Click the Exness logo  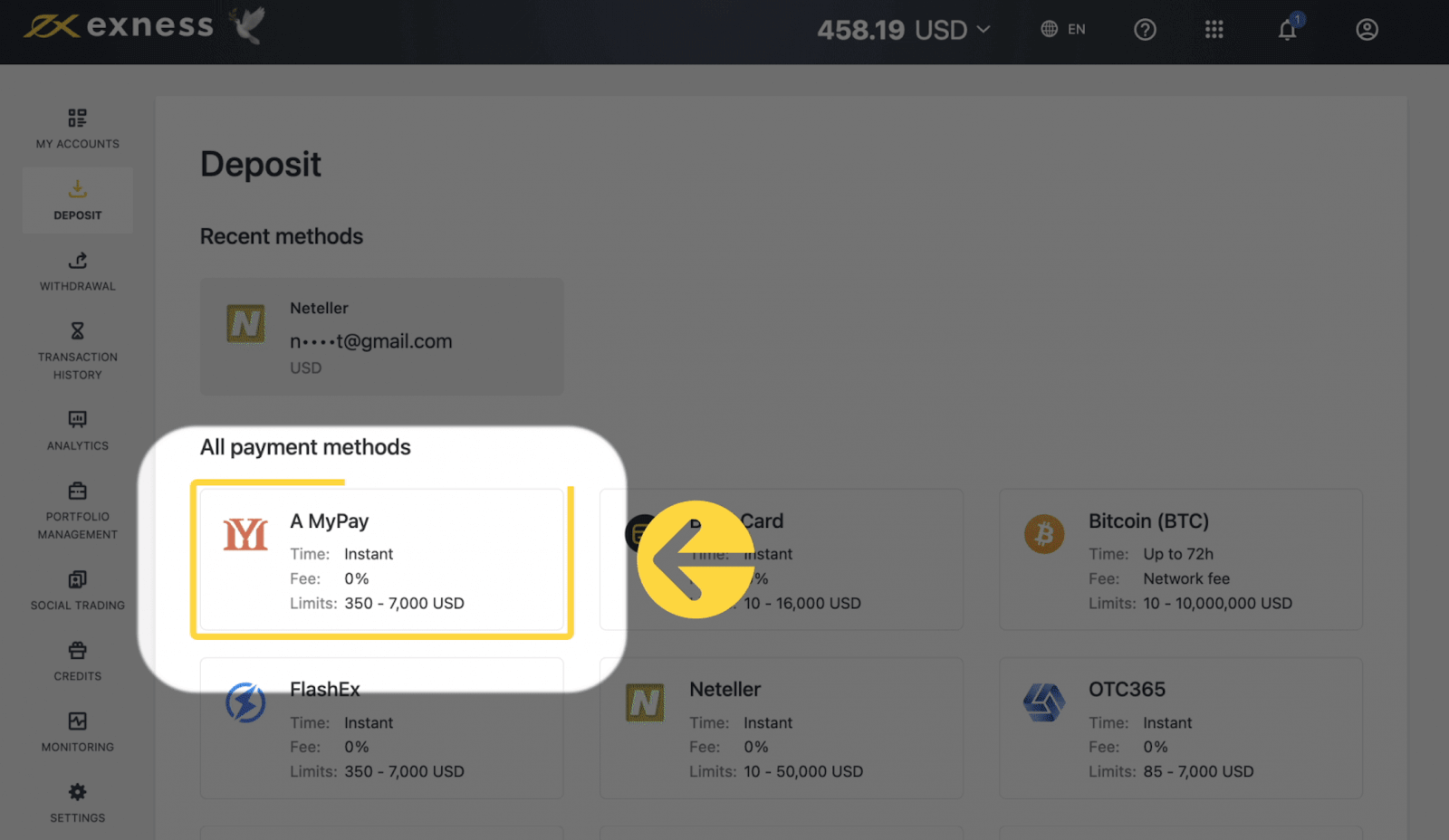(x=119, y=26)
